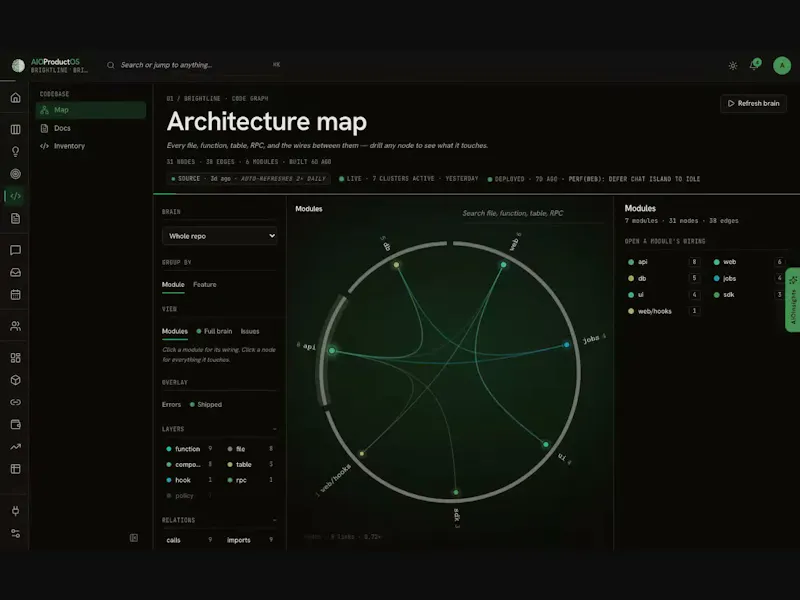The width and height of the screenshot is (800, 600).
Task: Open the jobs module in list
Action: point(748,278)
